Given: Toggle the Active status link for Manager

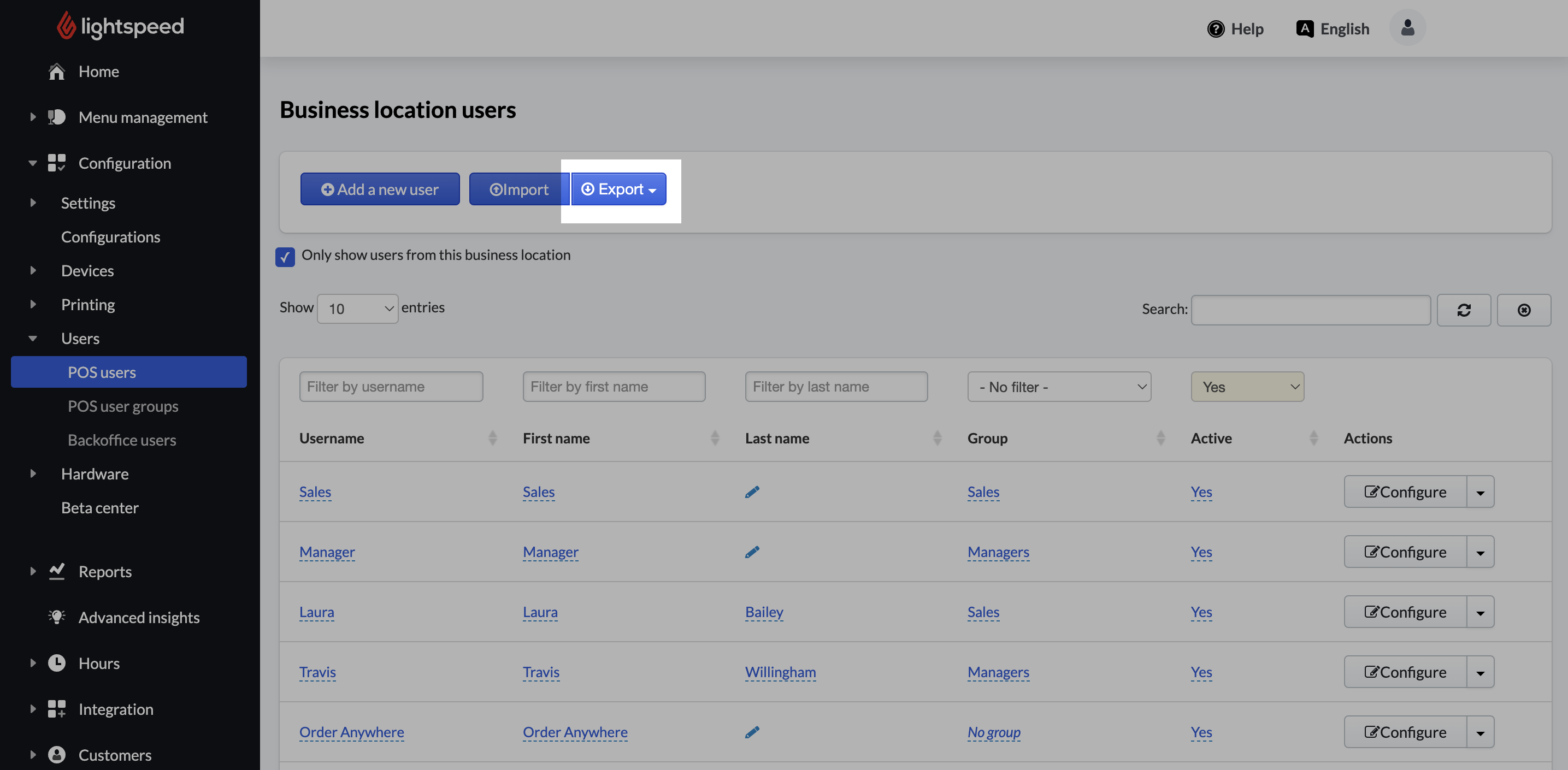Looking at the screenshot, I should pos(1201,552).
